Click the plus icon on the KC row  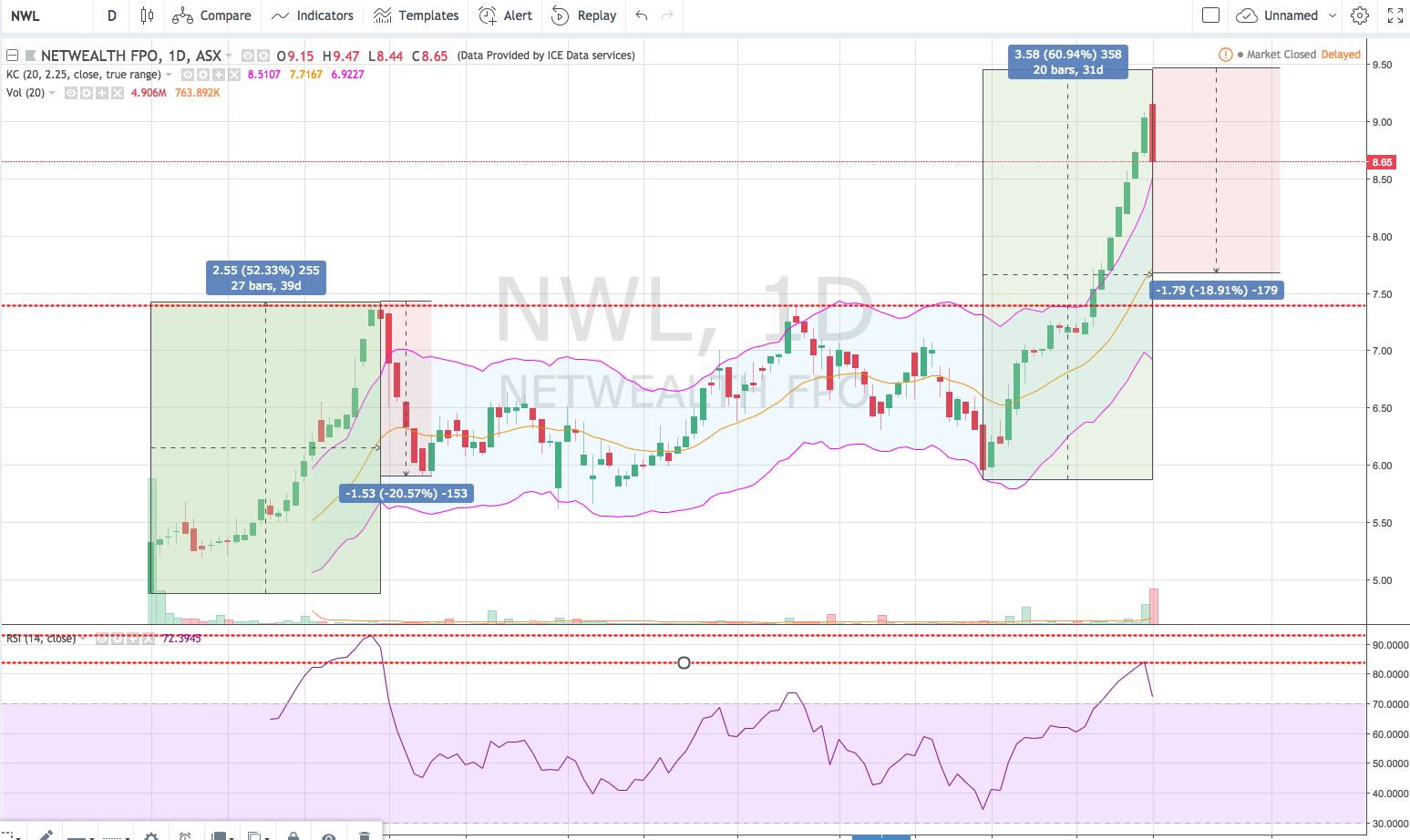(219, 75)
